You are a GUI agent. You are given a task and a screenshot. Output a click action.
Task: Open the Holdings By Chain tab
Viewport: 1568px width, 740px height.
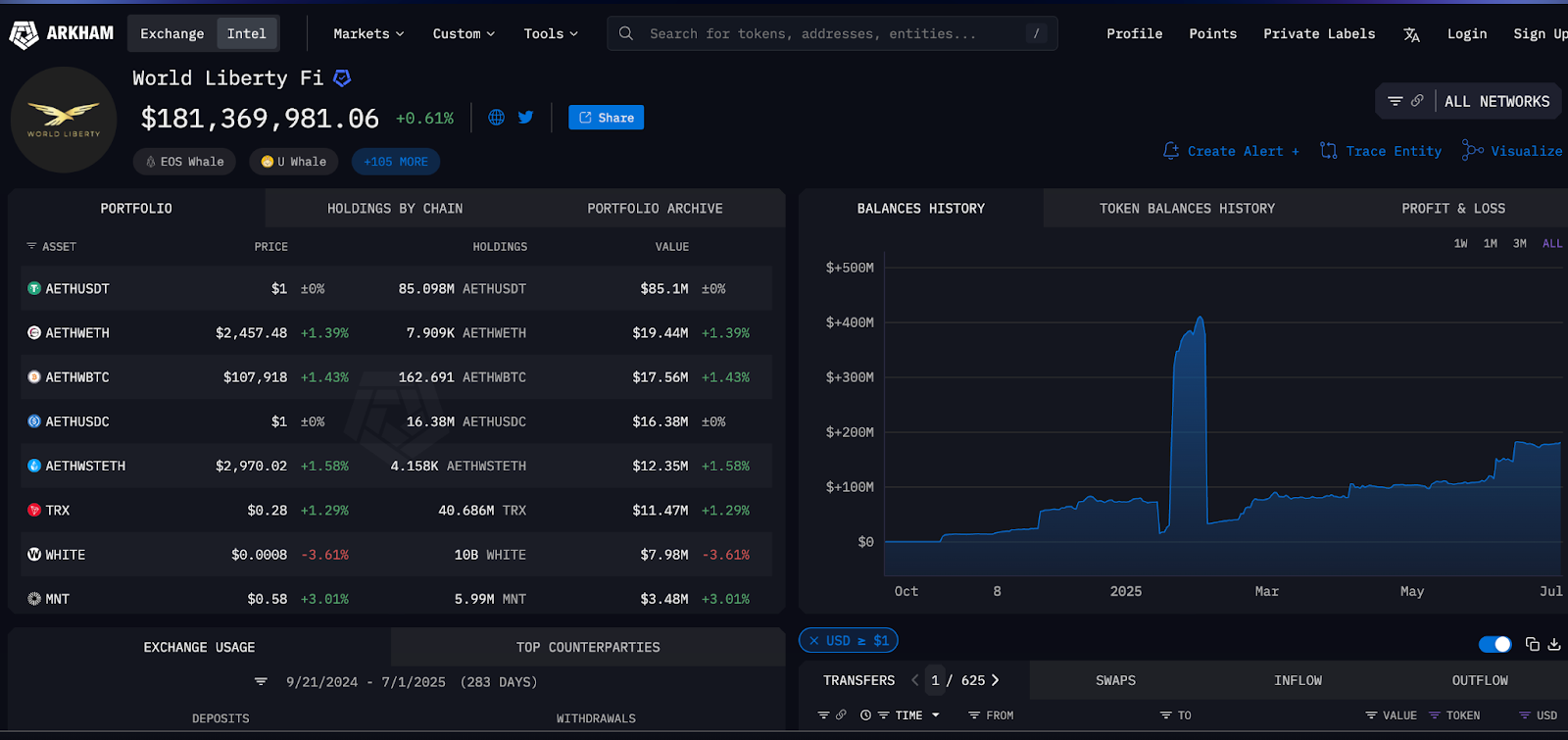[x=395, y=209]
